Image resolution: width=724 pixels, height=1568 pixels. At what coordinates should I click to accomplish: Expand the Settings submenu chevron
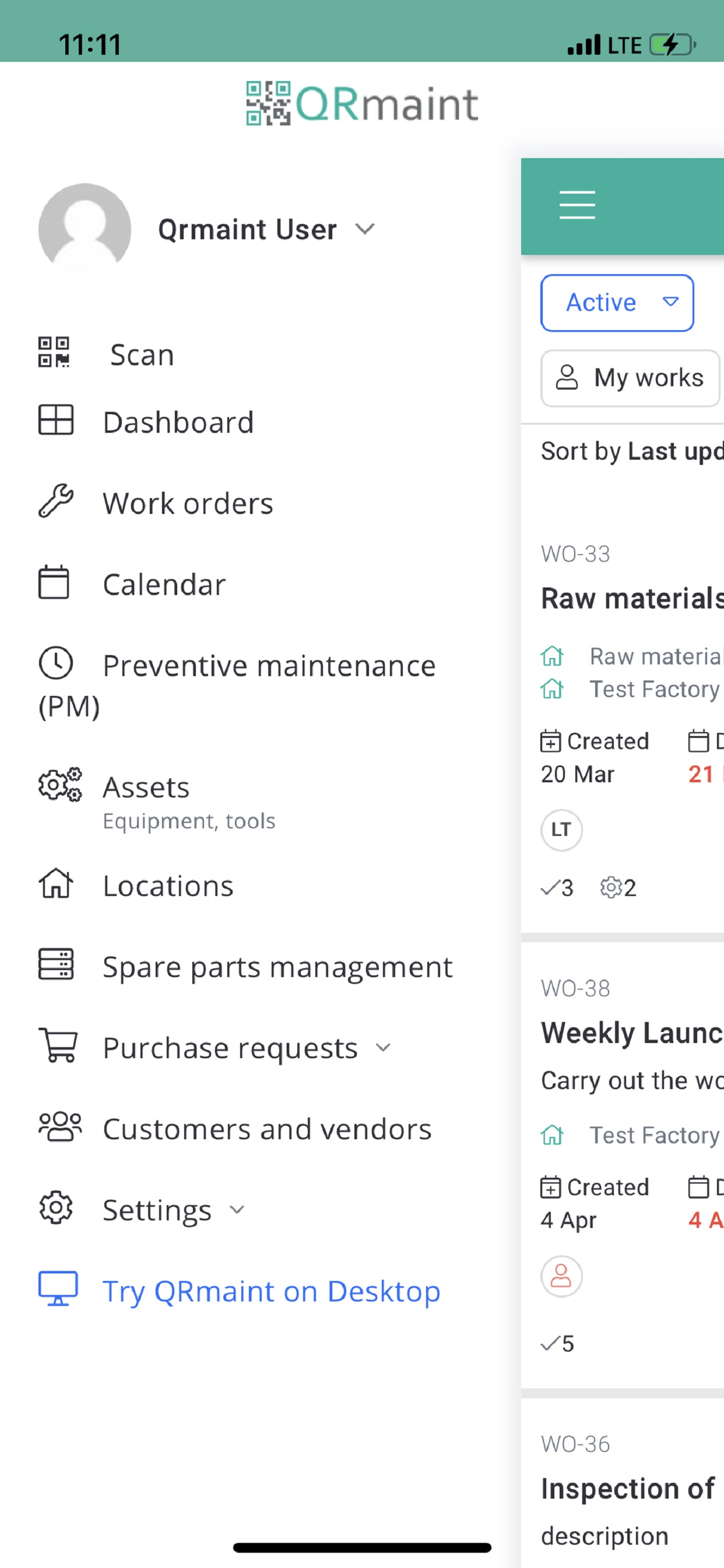point(237,1209)
